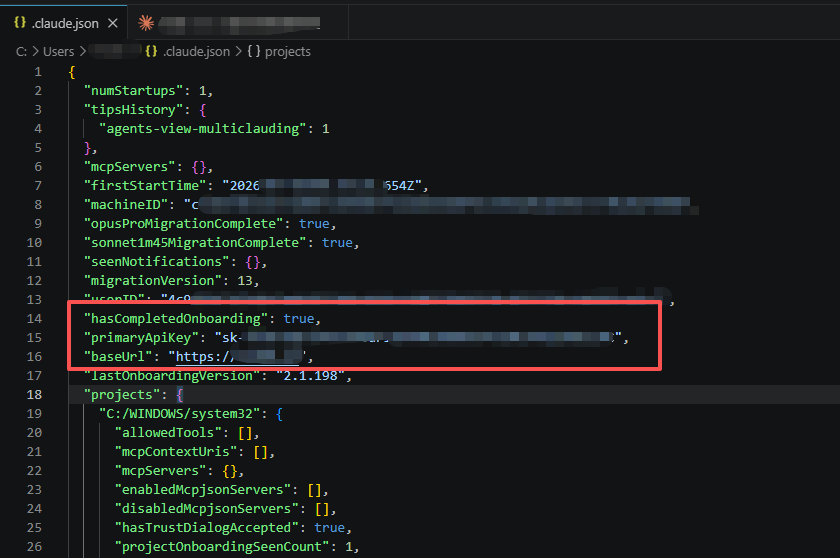Click the "disabledMcpjsonServers" key

[206, 509]
